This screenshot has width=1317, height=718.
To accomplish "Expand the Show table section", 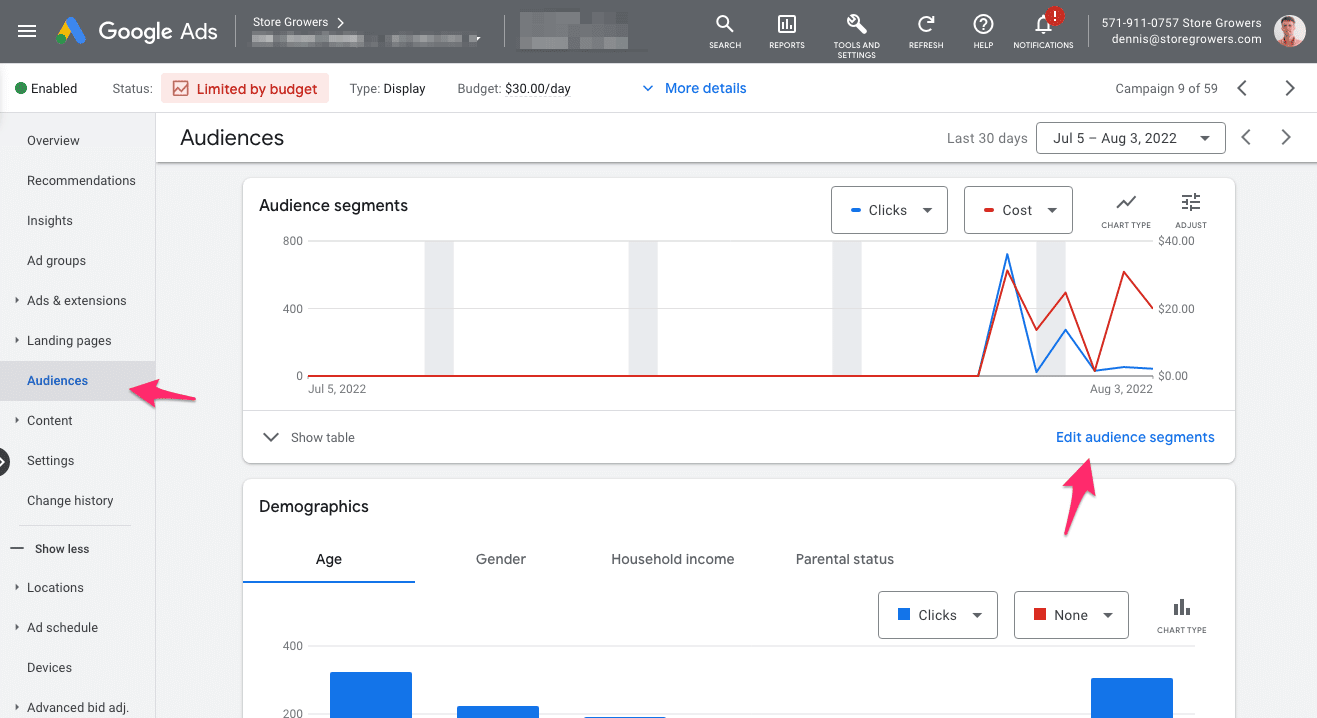I will click(x=308, y=437).
